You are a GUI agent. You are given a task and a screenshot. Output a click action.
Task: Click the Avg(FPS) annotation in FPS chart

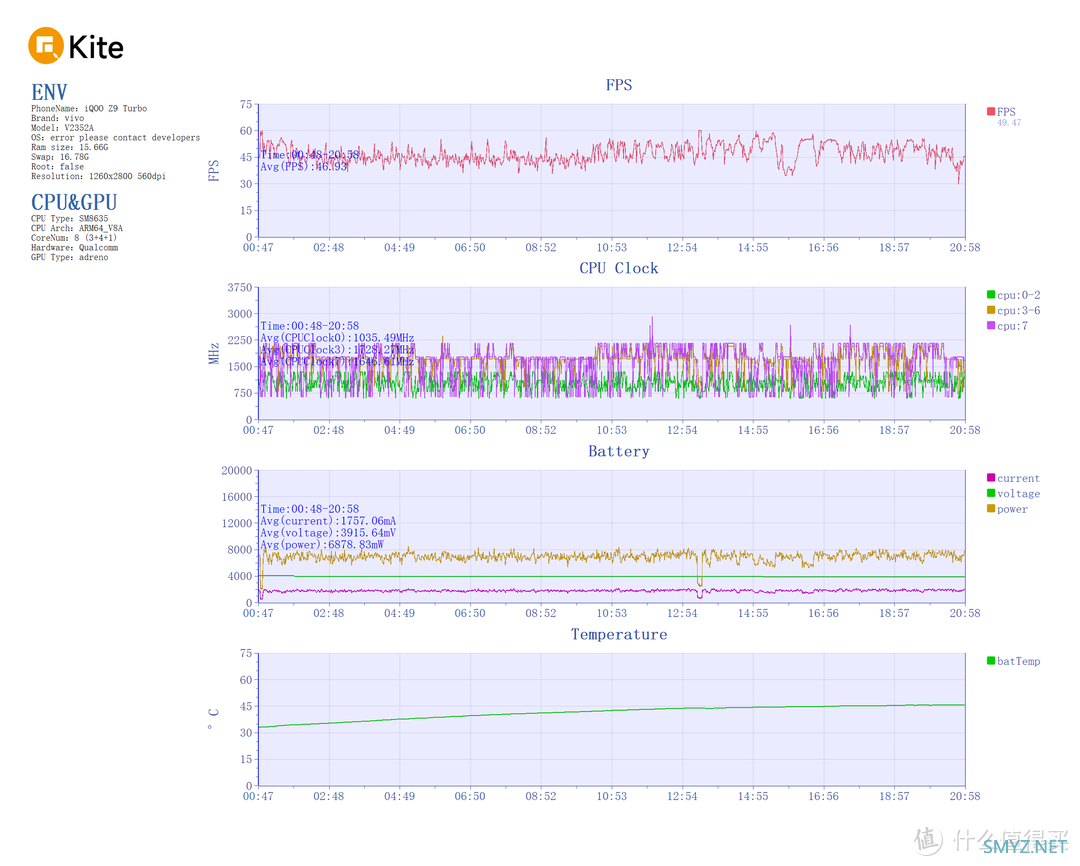pyautogui.click(x=304, y=166)
